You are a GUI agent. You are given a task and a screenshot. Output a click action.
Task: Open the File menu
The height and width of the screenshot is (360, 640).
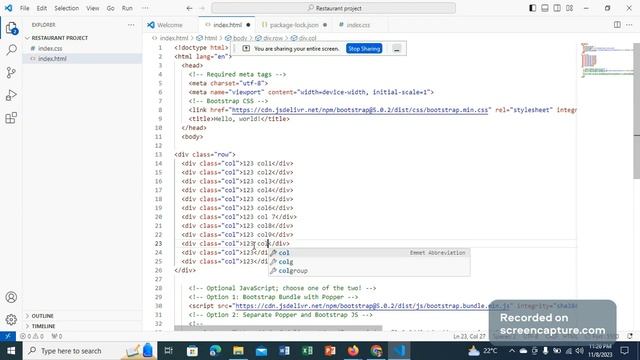pos(24,8)
